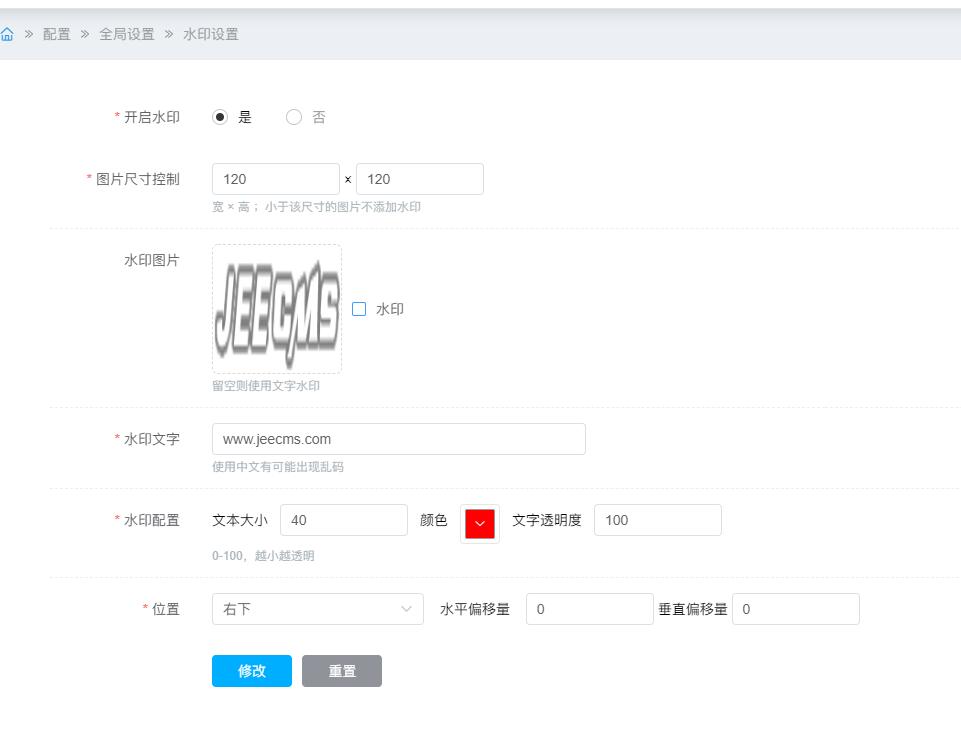Open the red color picker swatch

pos(480,523)
